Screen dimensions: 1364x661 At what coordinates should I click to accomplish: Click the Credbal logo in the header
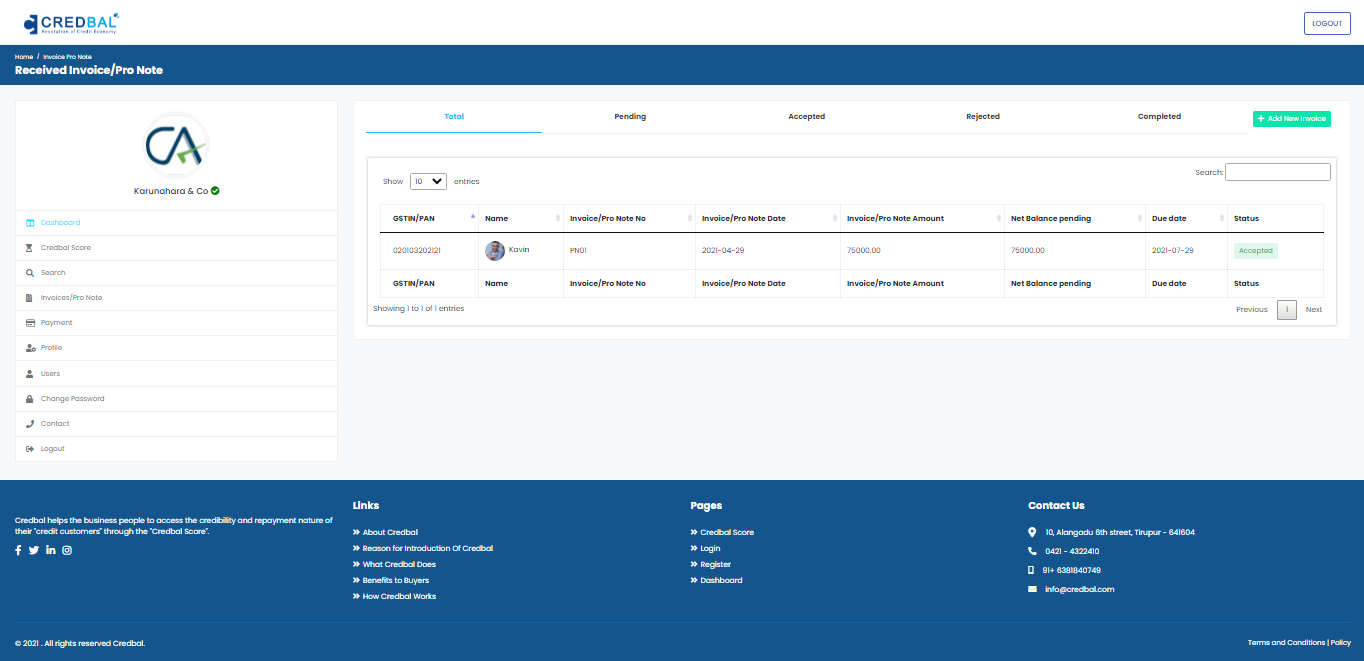click(71, 22)
